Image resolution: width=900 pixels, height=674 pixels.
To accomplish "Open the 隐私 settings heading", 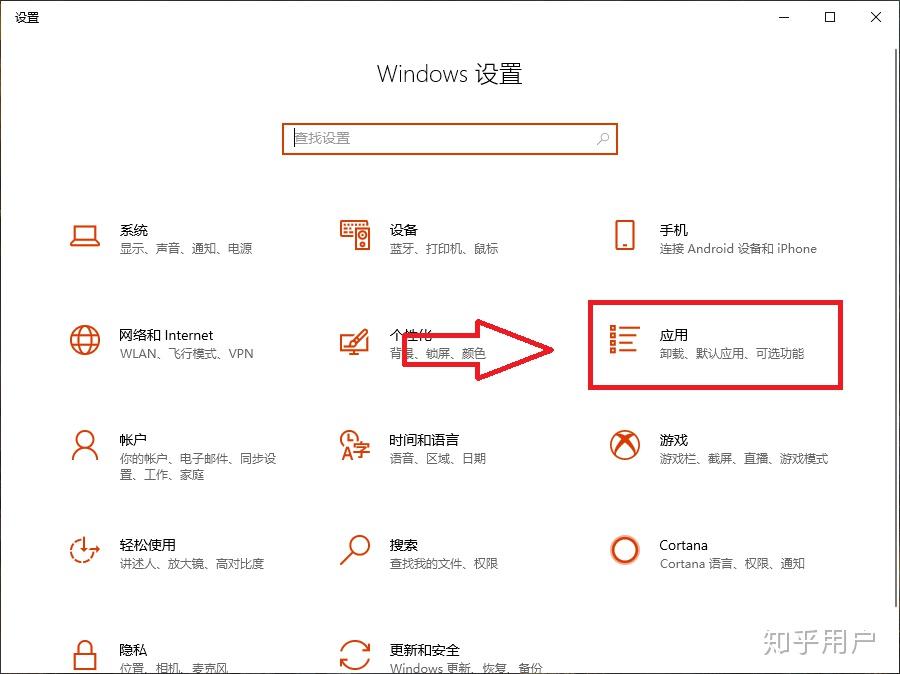I will pos(133,650).
